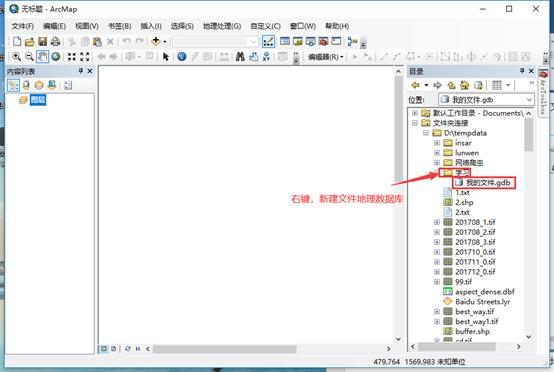The width and height of the screenshot is (554, 372).
Task: Open the 视图(V) menu
Action: pyautogui.click(x=87, y=26)
